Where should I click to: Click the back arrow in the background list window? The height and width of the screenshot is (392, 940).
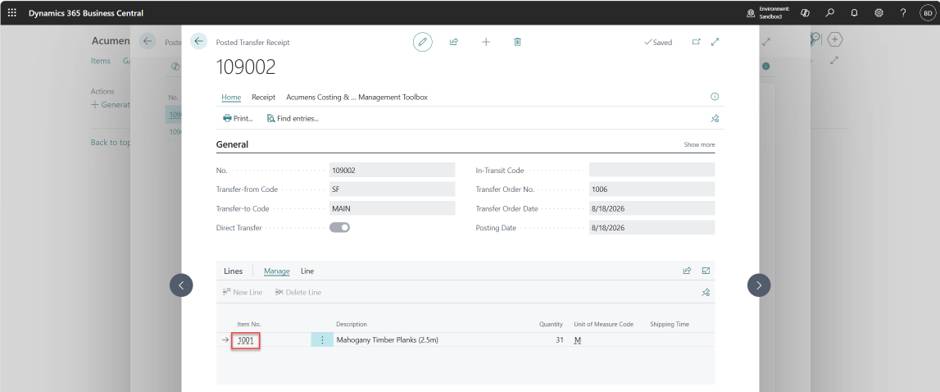pyautogui.click(x=147, y=41)
